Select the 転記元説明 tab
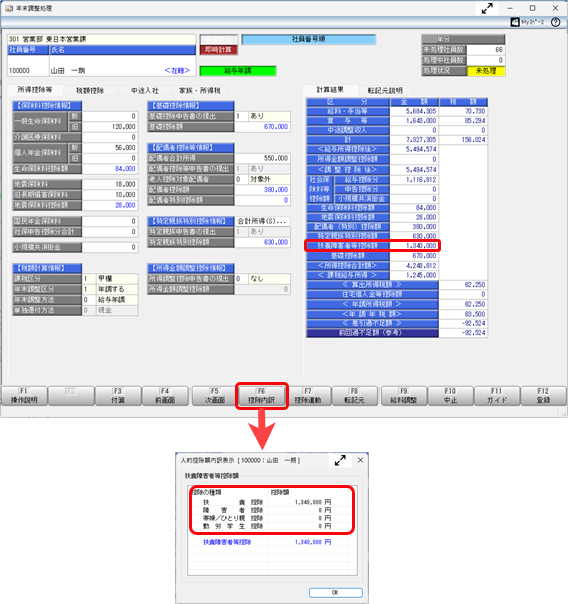The width and height of the screenshot is (568, 604). [x=385, y=91]
